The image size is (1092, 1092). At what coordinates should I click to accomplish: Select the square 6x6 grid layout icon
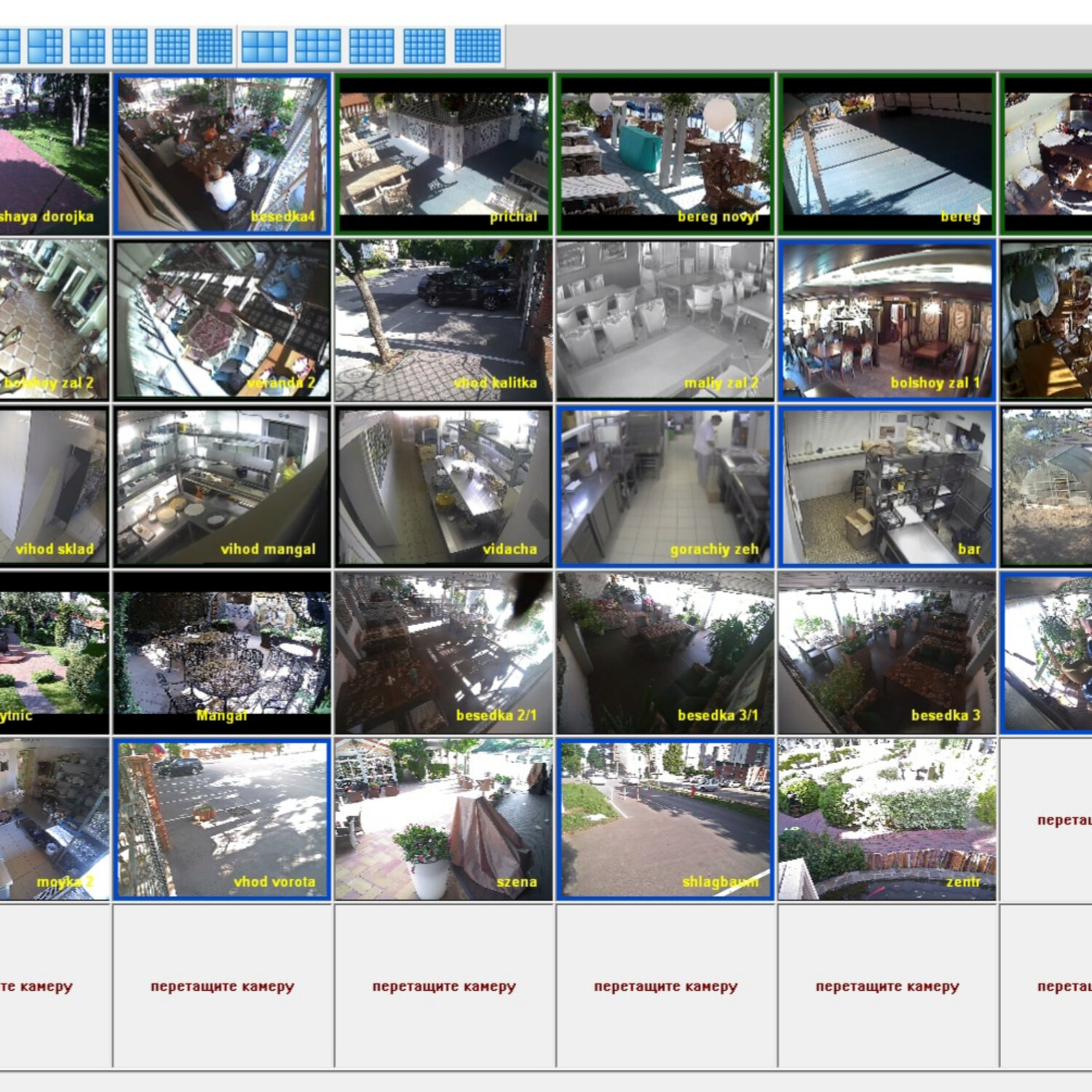pos(215,46)
